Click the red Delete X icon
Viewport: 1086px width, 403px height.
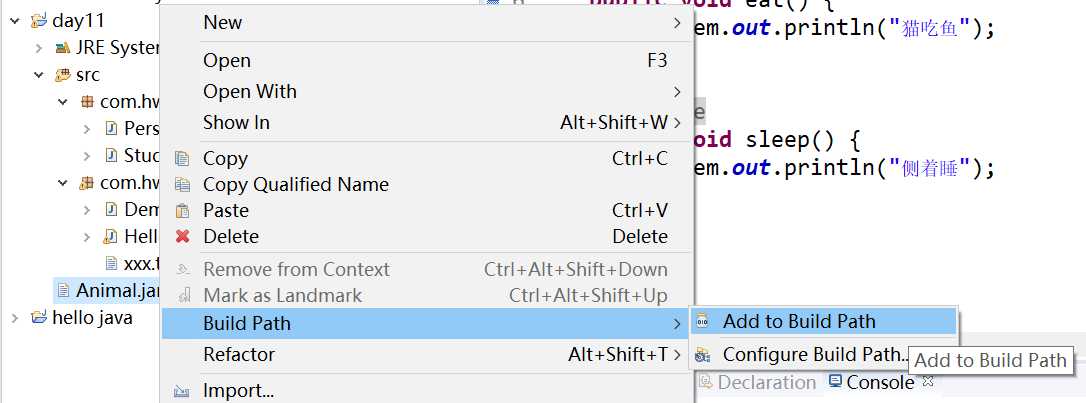coord(182,236)
